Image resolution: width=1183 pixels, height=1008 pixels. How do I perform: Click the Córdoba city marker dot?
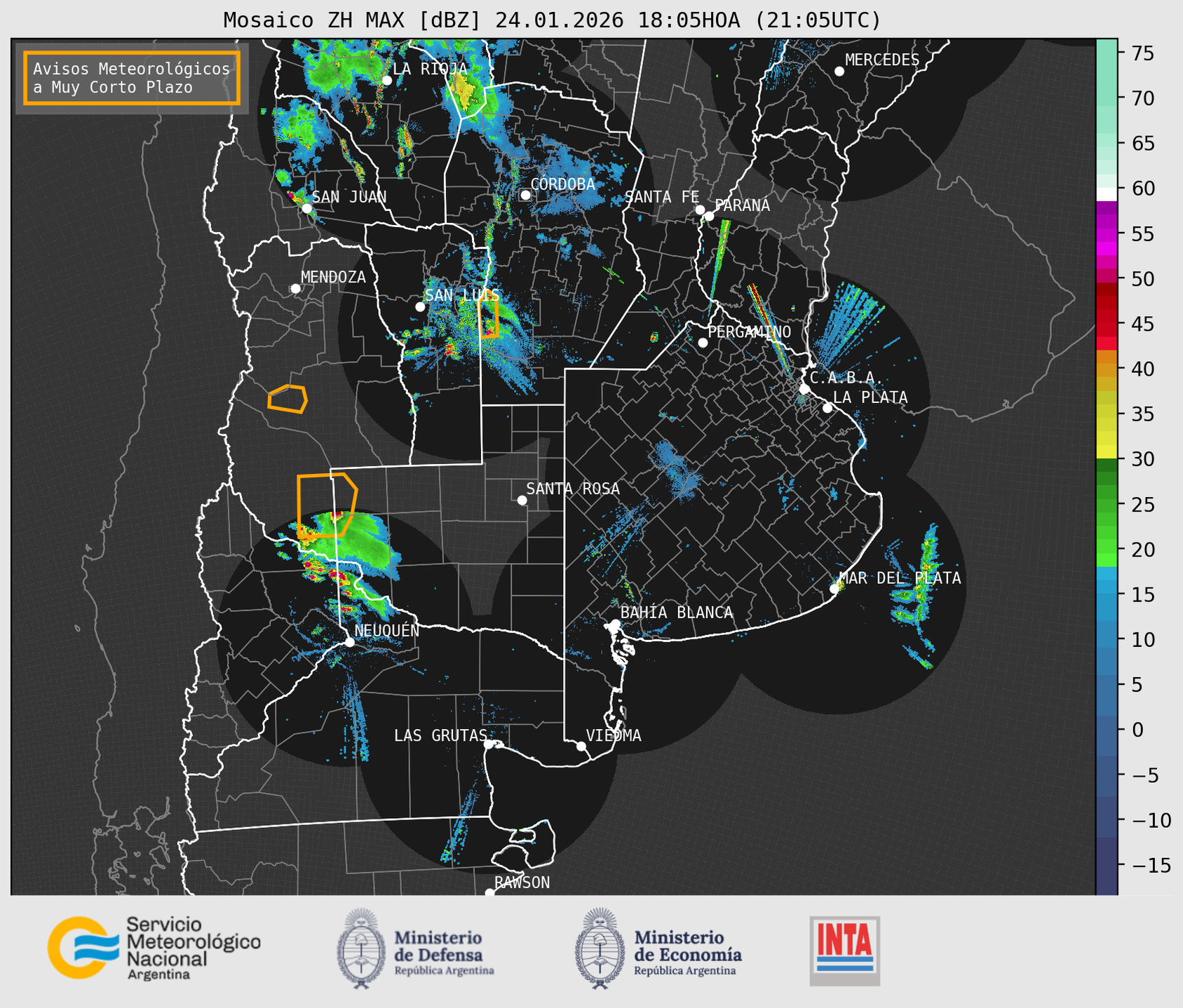tap(525, 195)
